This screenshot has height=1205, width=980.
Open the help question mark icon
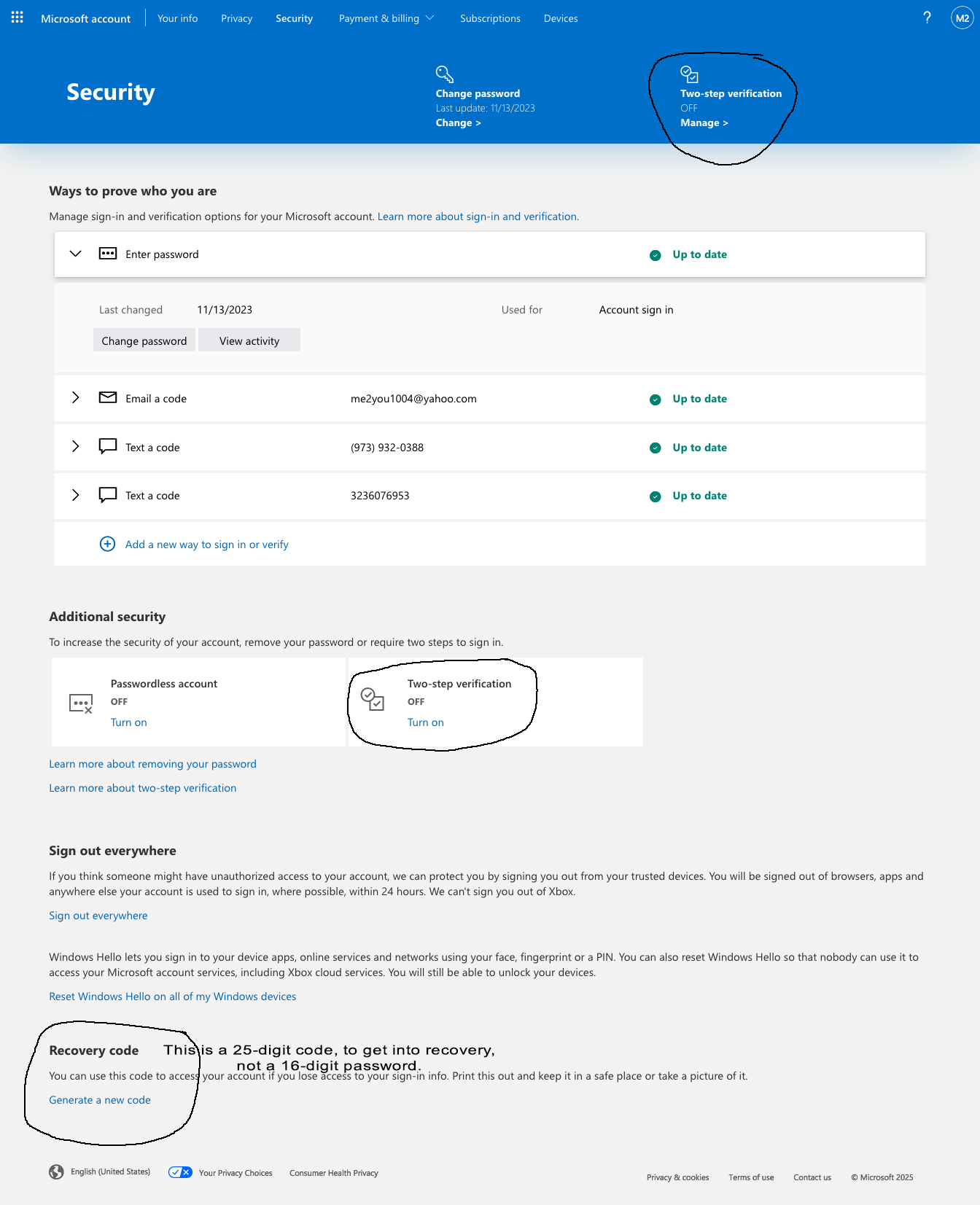click(x=927, y=17)
